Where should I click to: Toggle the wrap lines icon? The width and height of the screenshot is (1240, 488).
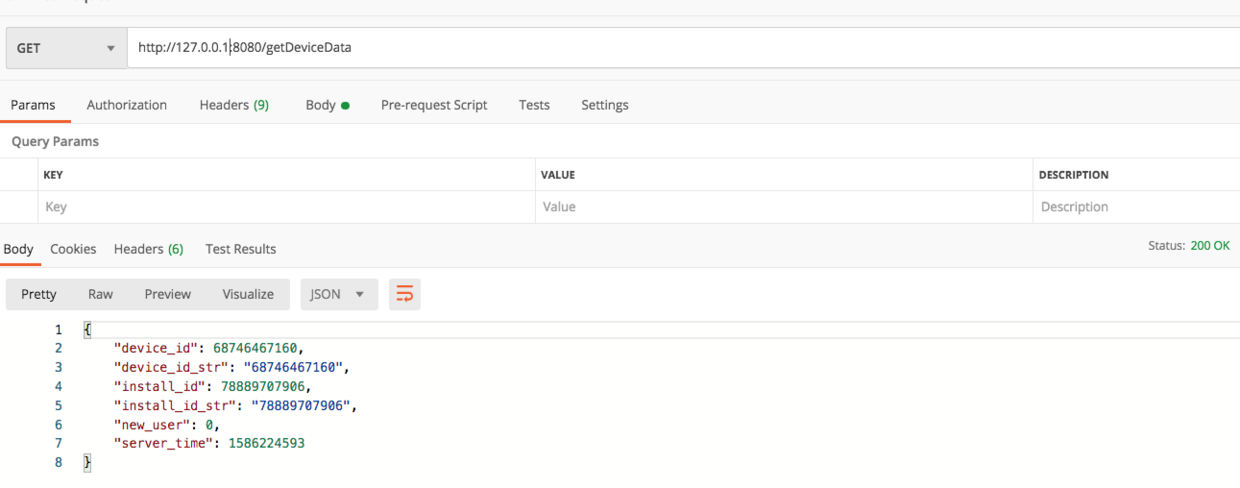(405, 294)
